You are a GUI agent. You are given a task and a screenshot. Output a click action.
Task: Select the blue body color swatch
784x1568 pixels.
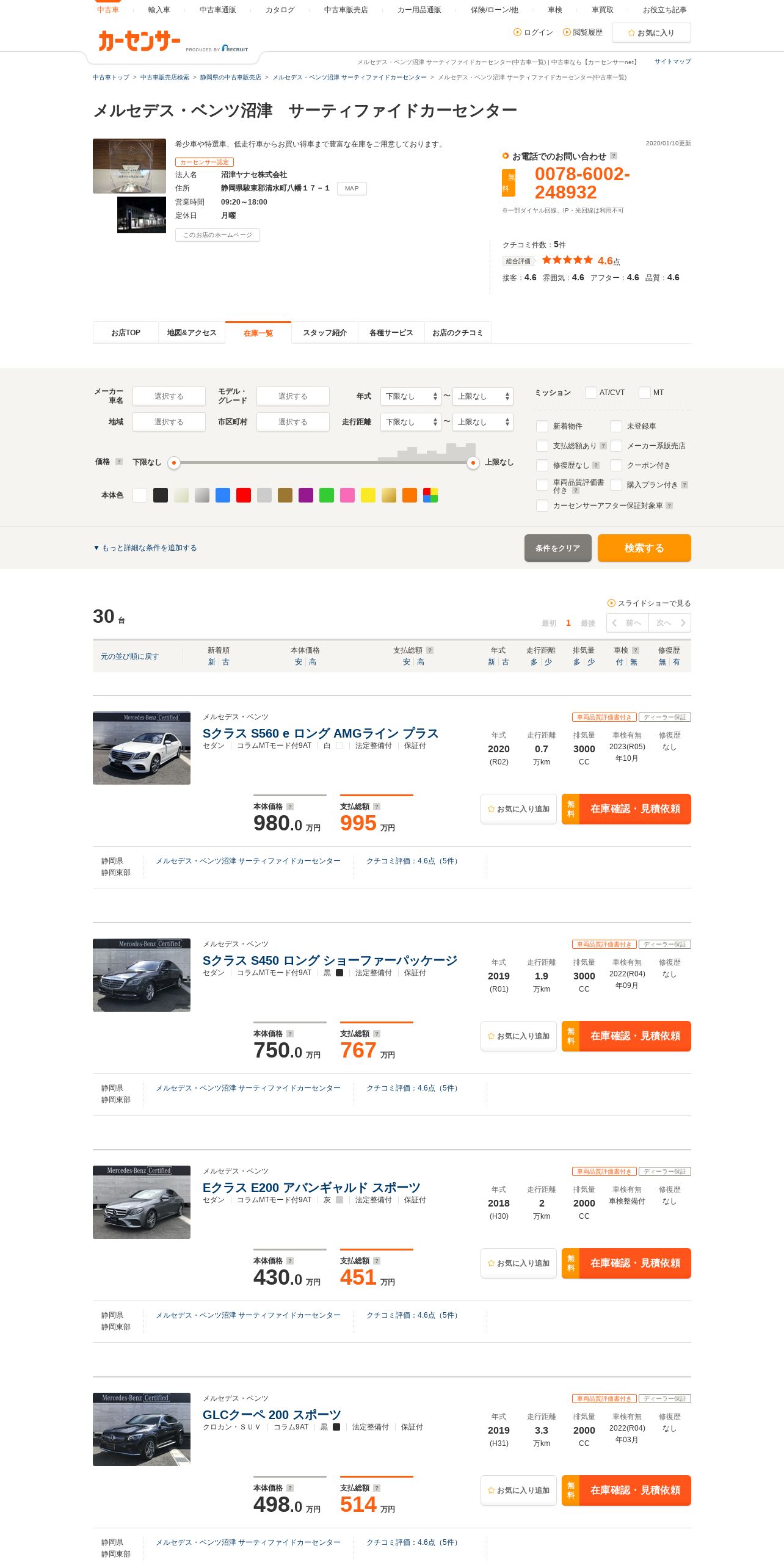tap(223, 495)
